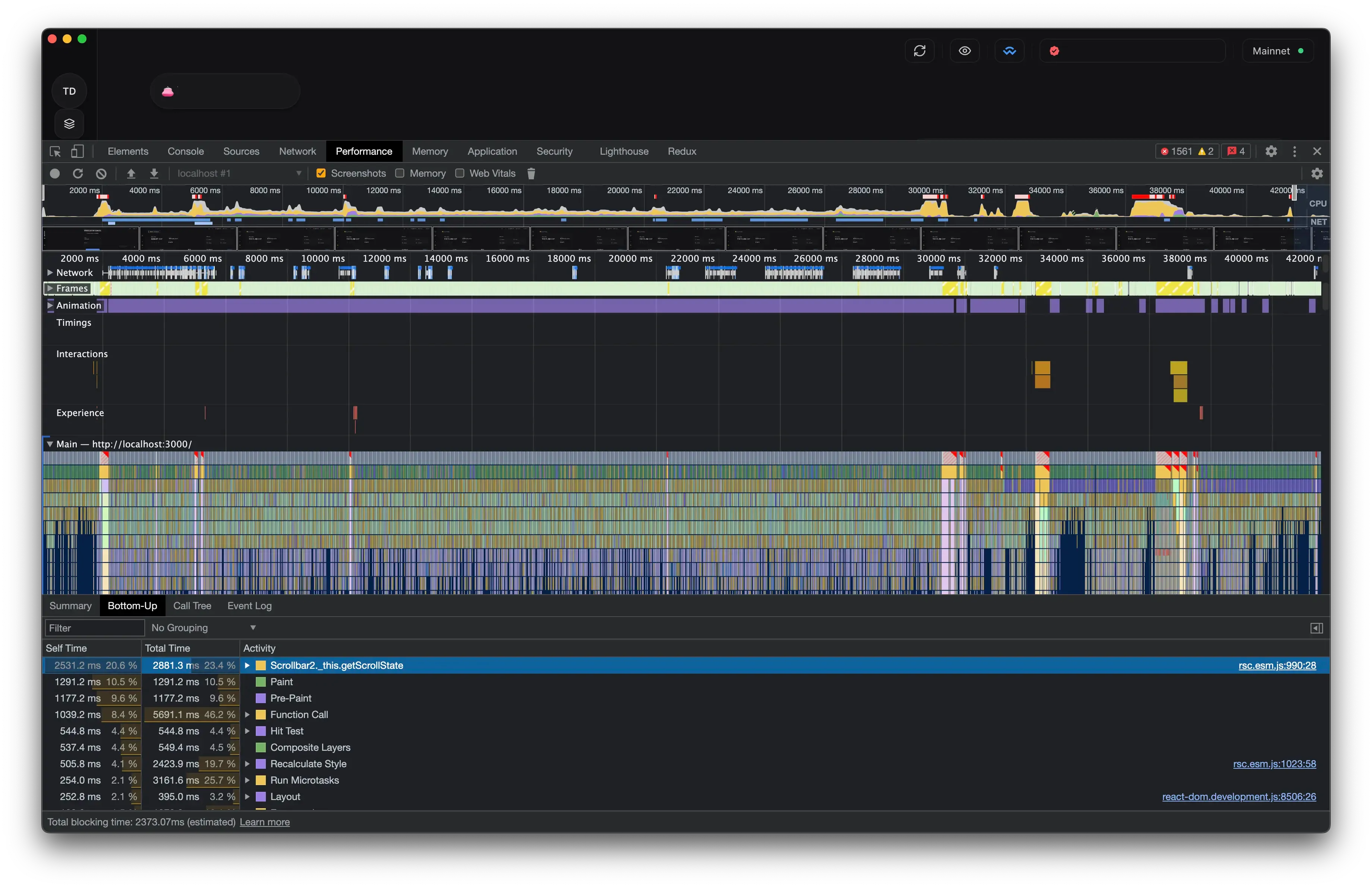The width and height of the screenshot is (1372, 888).
Task: Click the refresh icon in app header
Action: tap(919, 51)
